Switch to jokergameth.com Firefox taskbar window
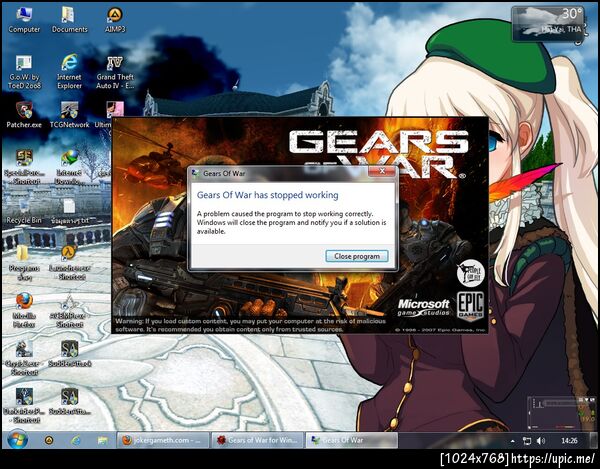The image size is (600, 469). pyautogui.click(x=163, y=440)
